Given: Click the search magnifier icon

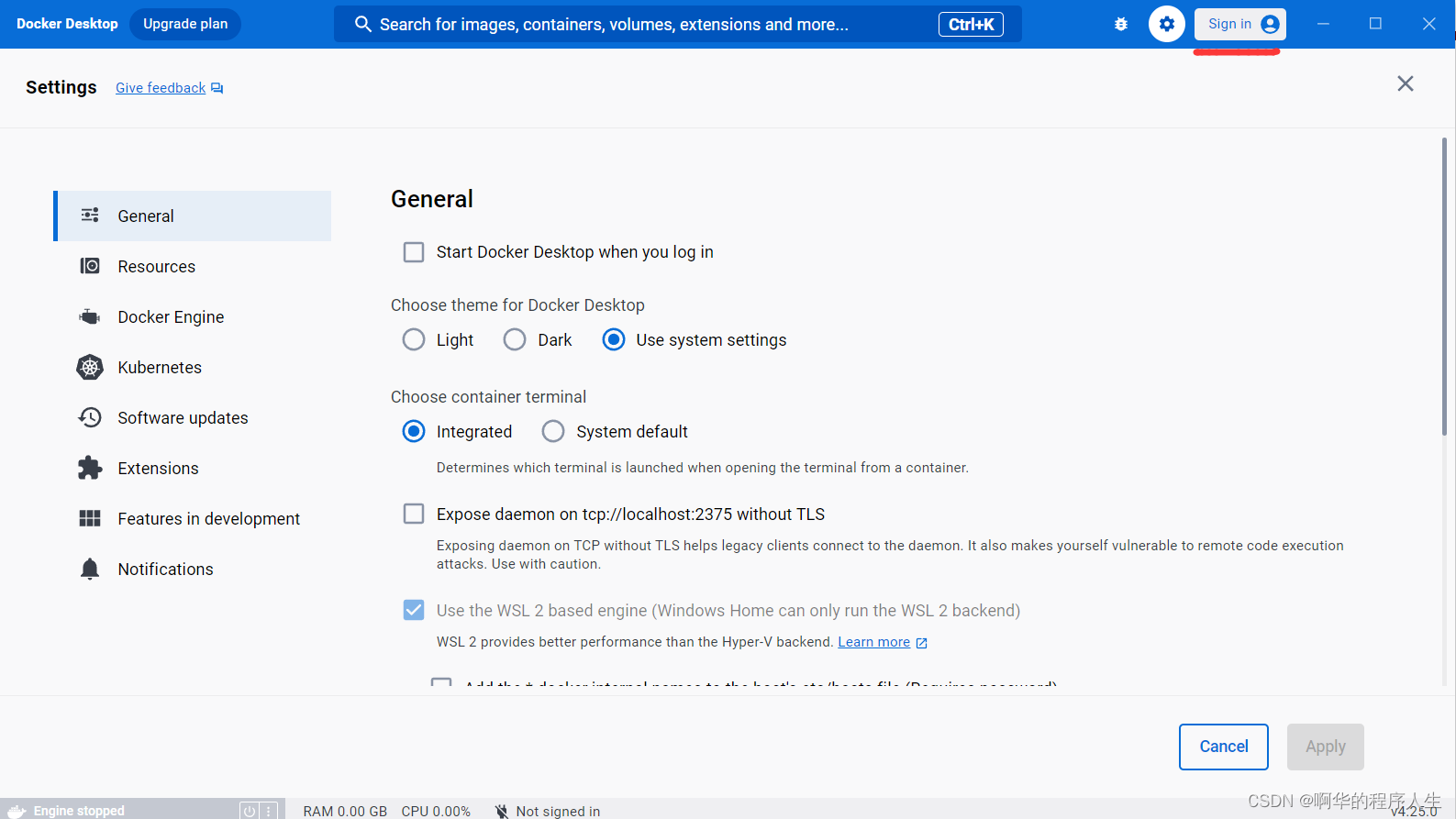Looking at the screenshot, I should (x=363, y=24).
